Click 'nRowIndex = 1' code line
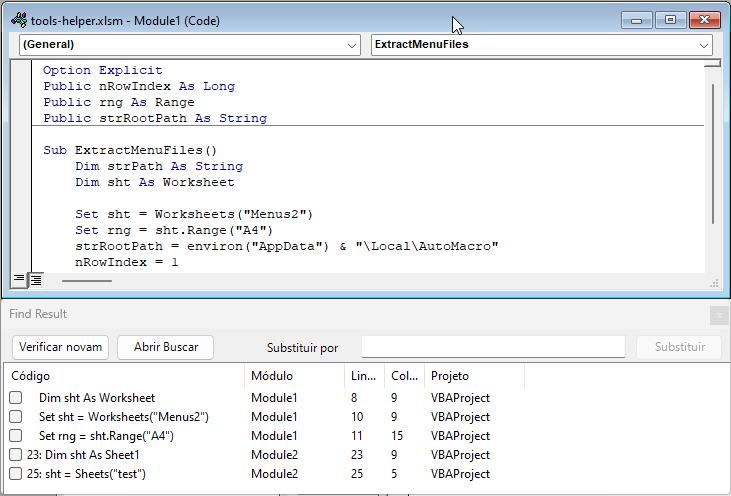This screenshot has height=496, width=731. (x=126, y=262)
